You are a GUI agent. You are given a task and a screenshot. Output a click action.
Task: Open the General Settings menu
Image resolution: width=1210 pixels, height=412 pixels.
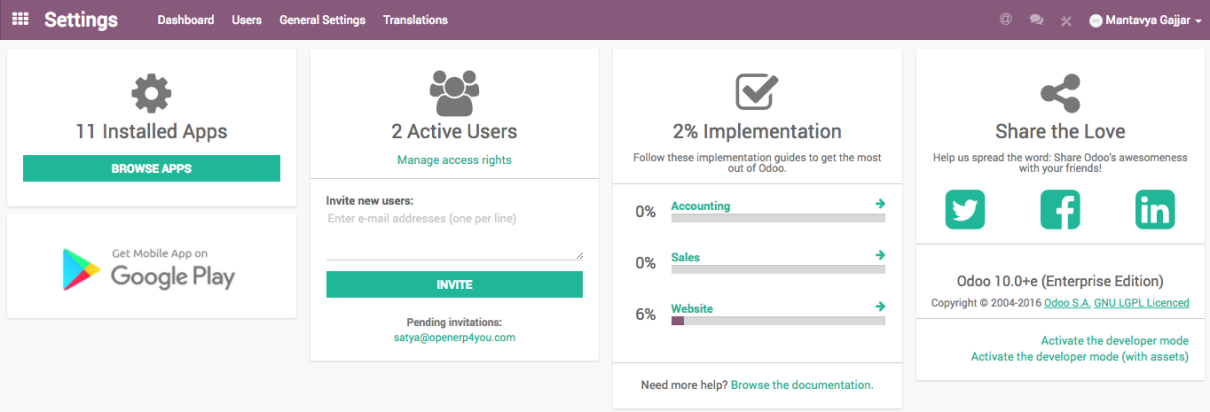tap(322, 20)
